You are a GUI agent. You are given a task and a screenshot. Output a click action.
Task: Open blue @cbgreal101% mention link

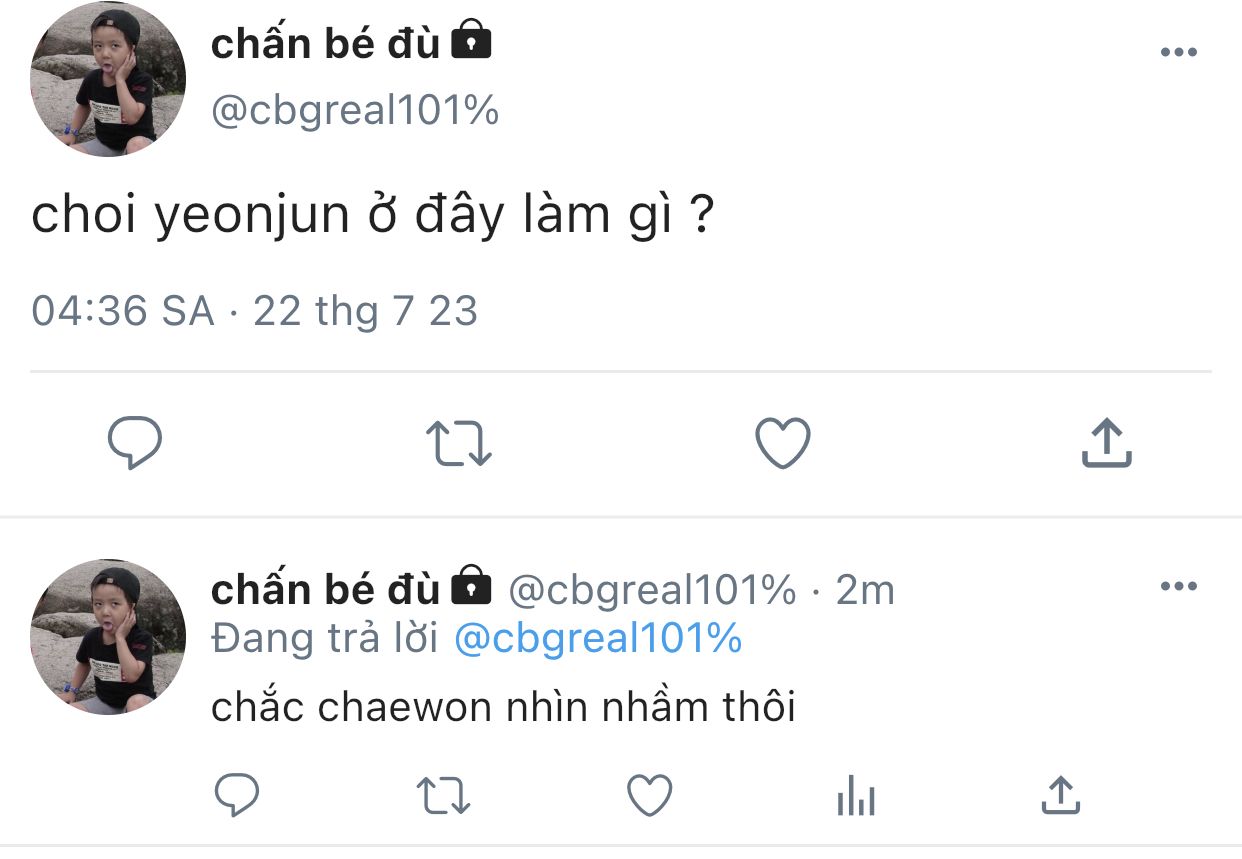pos(598,638)
